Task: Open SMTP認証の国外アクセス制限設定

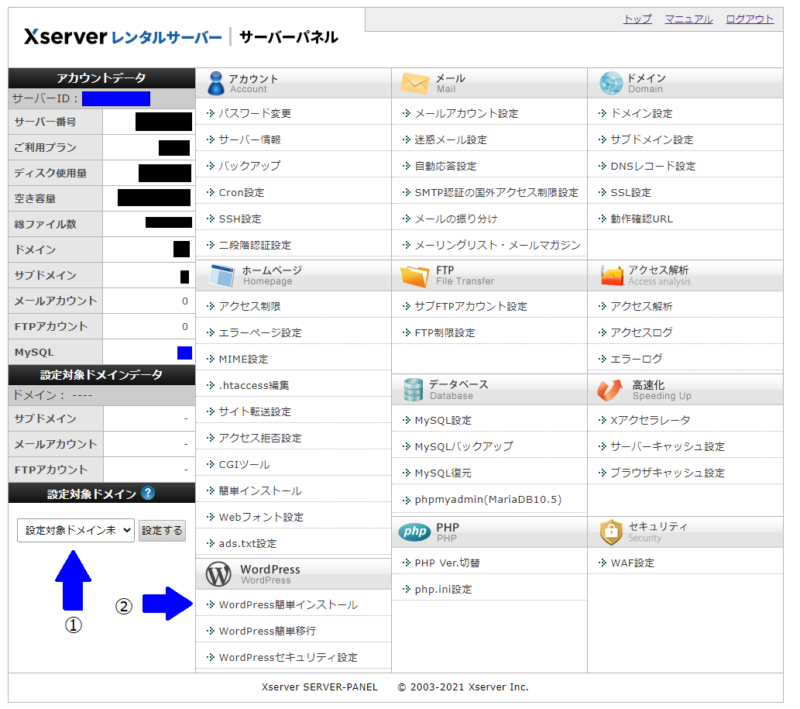Action: click(x=496, y=192)
